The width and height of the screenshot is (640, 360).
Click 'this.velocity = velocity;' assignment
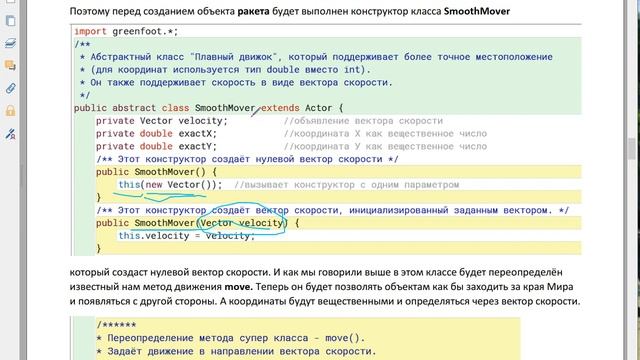coord(187,236)
